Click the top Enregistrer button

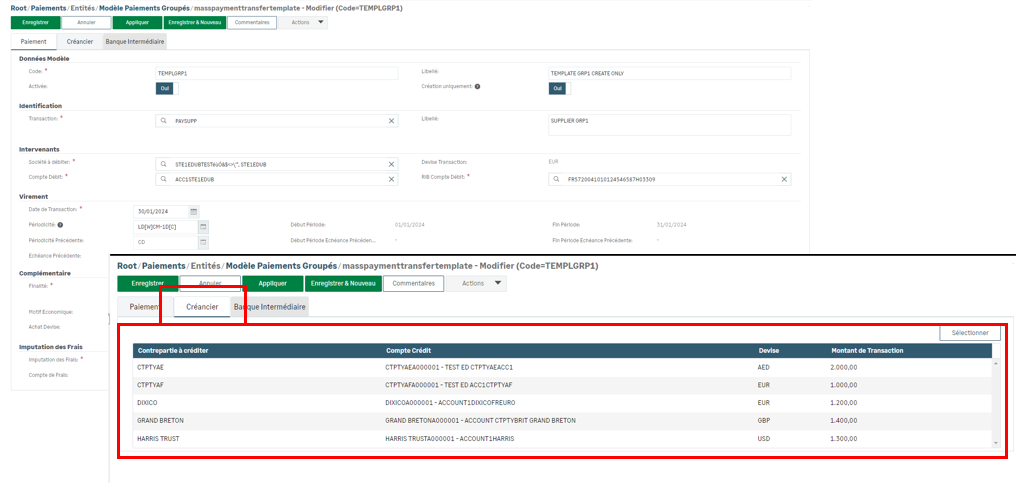tap(35, 22)
